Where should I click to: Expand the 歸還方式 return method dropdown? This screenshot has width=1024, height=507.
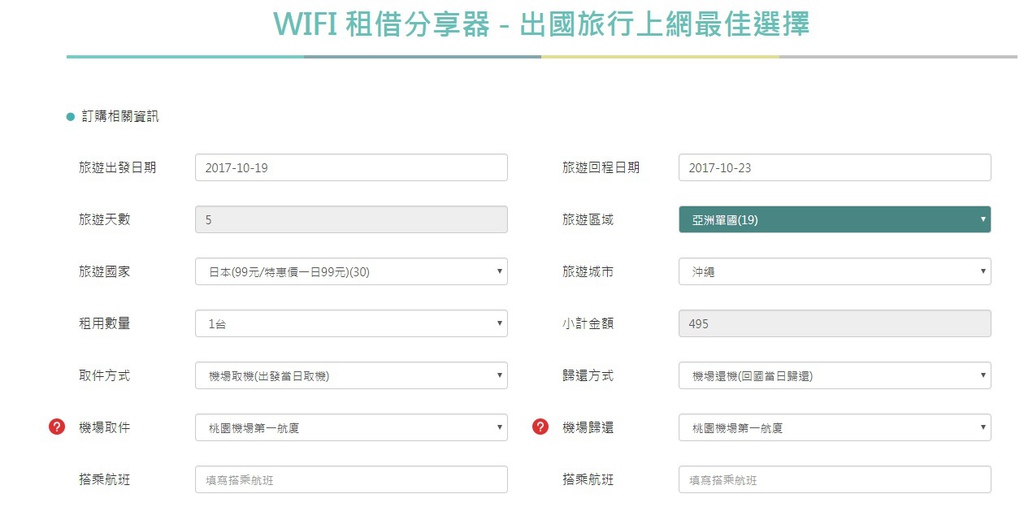pos(834,376)
